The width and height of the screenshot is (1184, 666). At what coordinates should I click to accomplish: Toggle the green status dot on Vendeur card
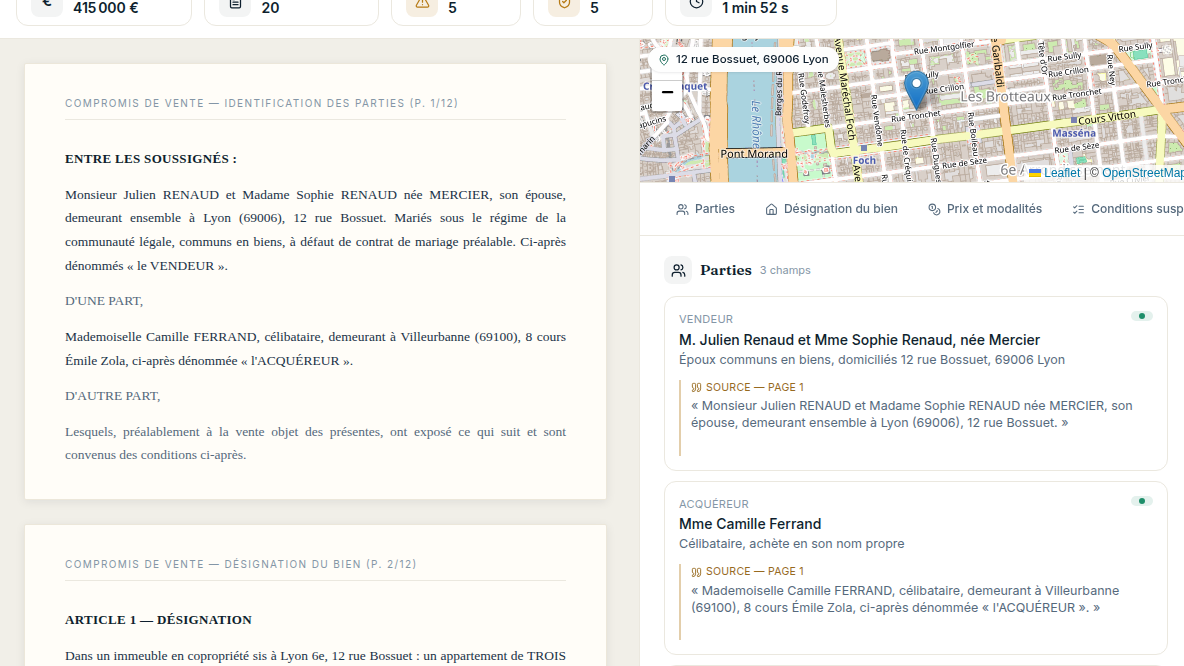click(x=1142, y=316)
